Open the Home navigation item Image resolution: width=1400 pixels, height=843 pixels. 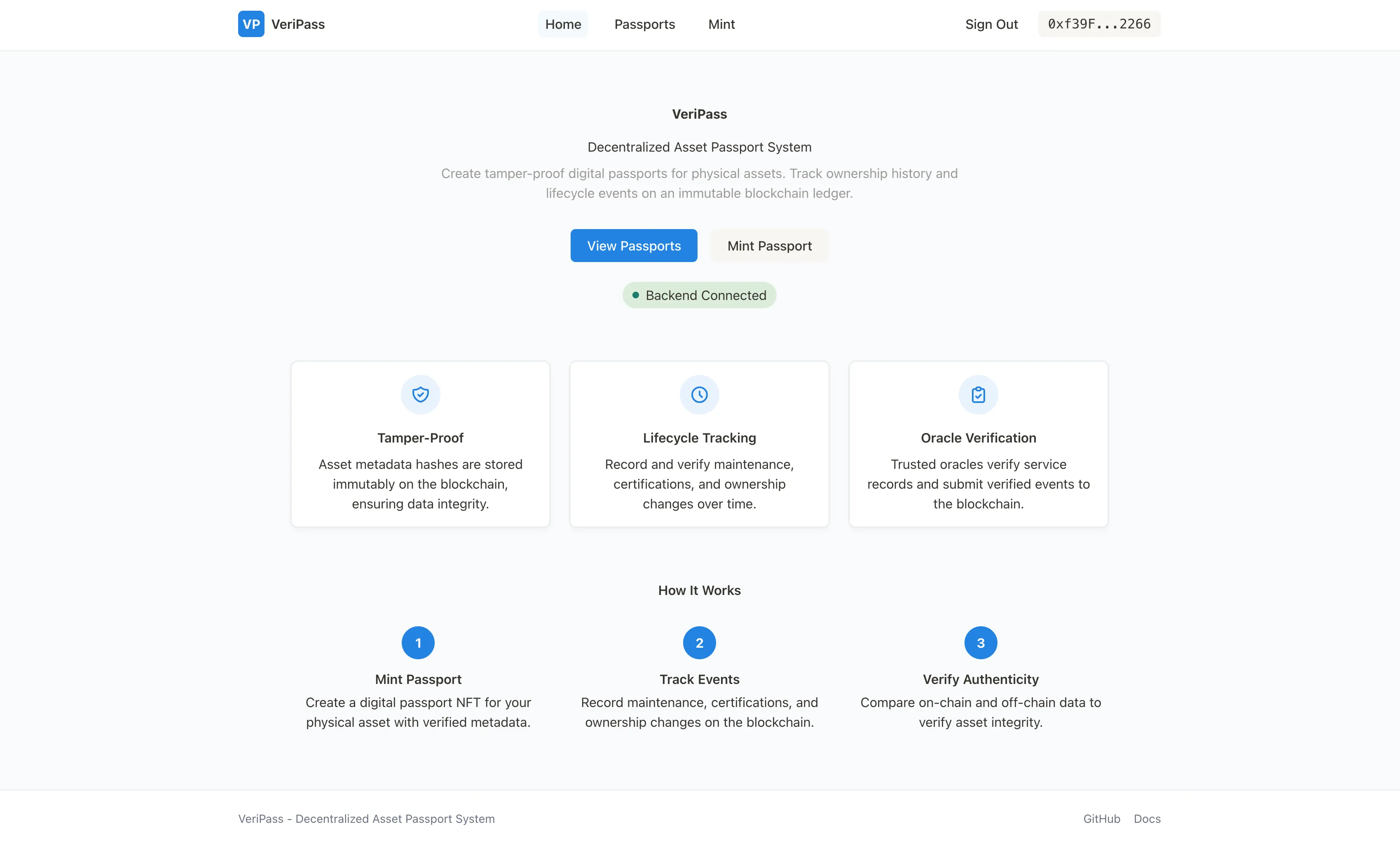[x=563, y=24]
